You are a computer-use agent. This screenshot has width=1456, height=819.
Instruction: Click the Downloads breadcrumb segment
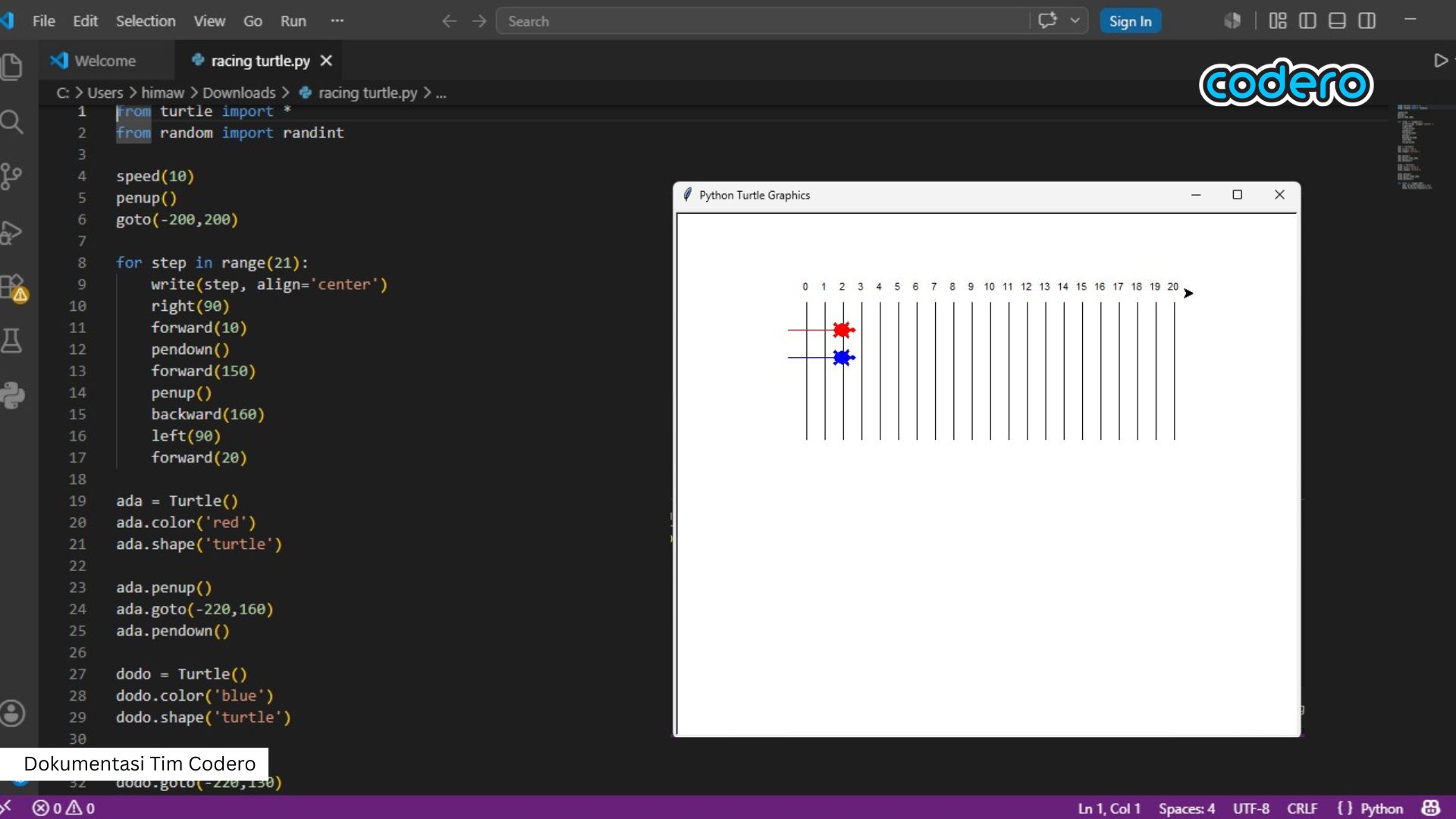[239, 93]
